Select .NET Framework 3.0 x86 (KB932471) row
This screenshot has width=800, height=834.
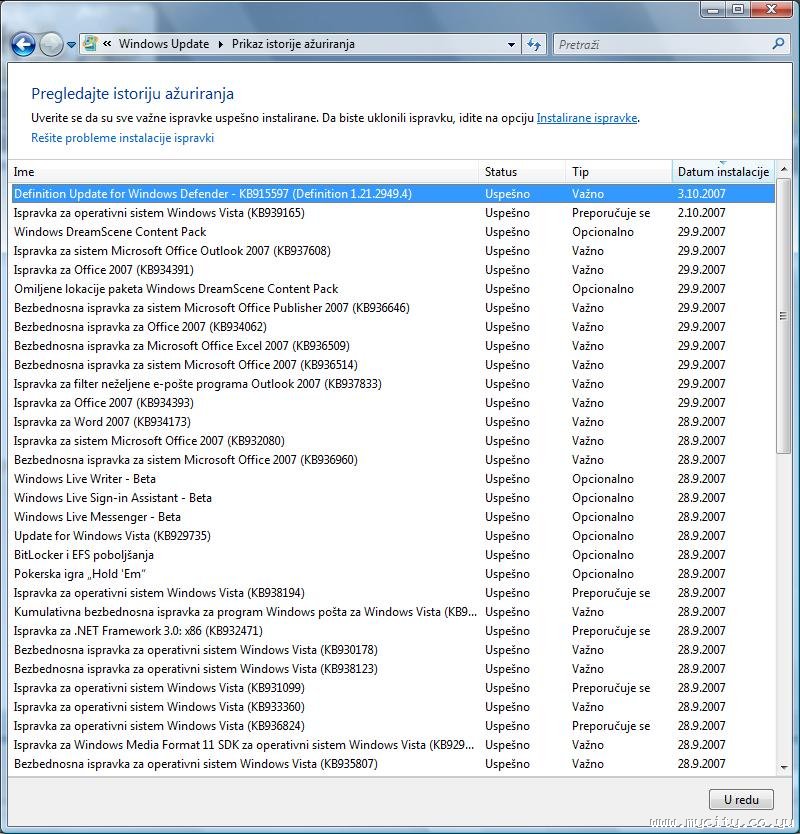(x=393, y=631)
